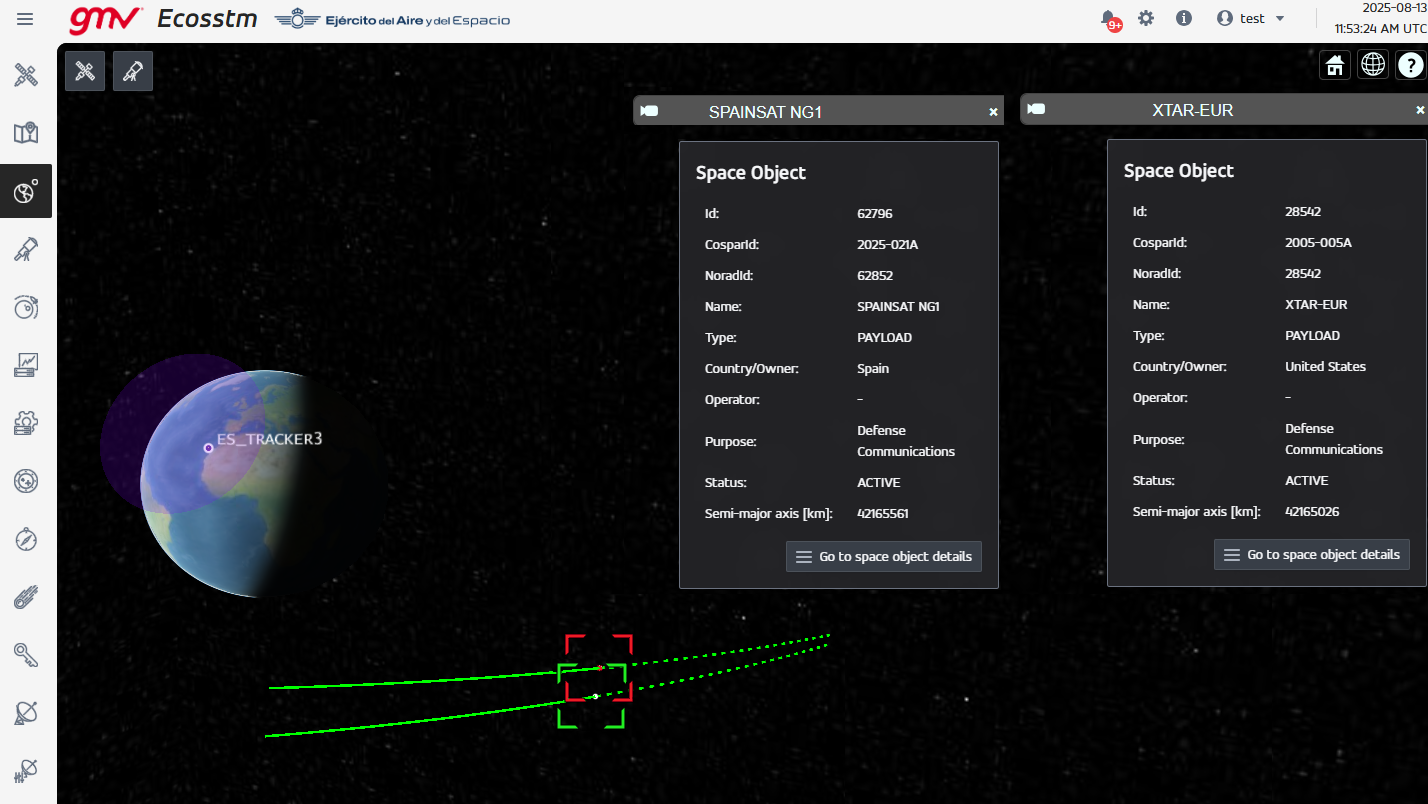Screen dimensions: 1428x804
Task: Collapse the XTAR-EUR panel header
Action: coord(1192,110)
